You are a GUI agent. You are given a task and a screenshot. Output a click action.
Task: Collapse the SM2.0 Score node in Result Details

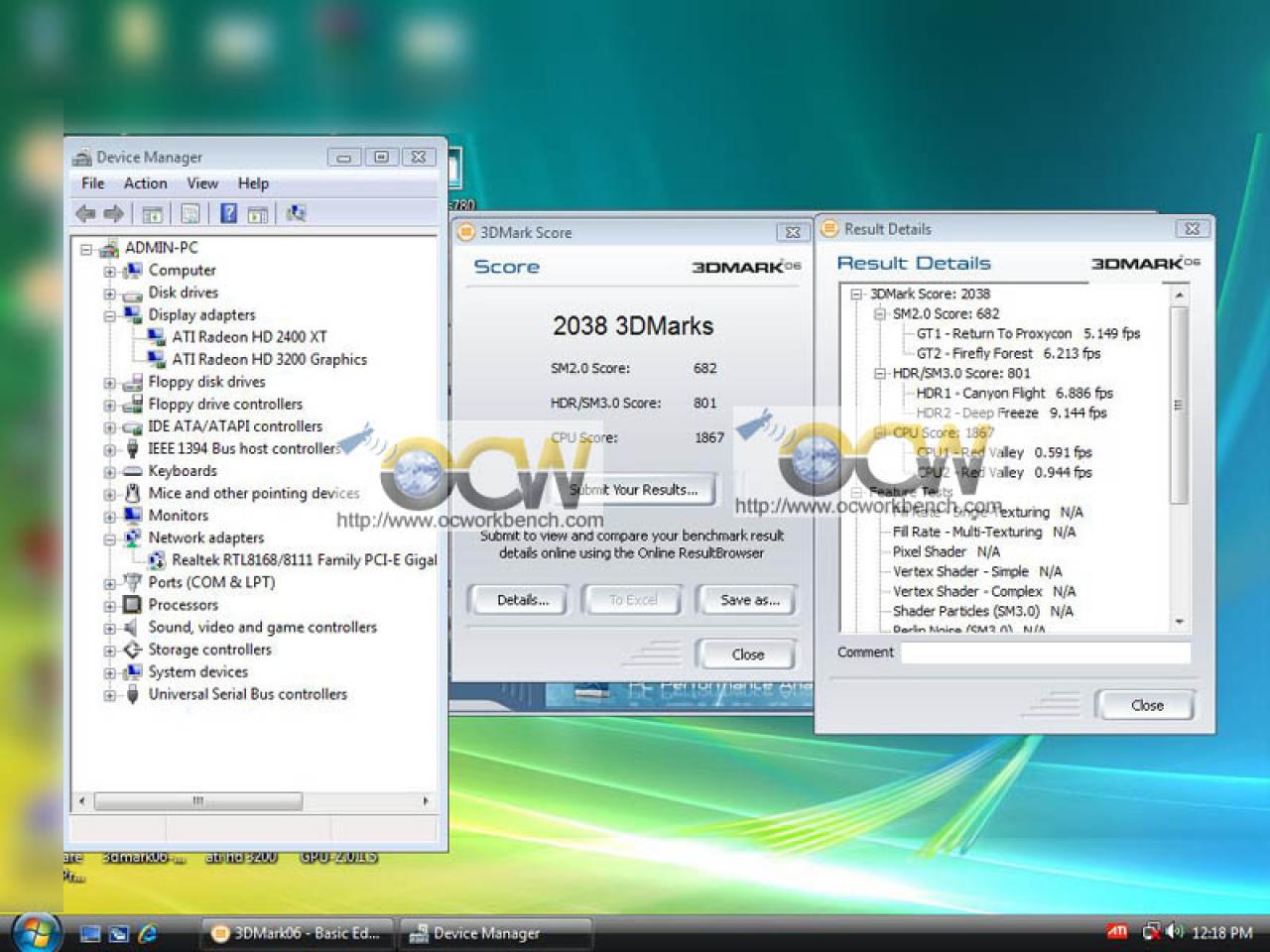[879, 314]
